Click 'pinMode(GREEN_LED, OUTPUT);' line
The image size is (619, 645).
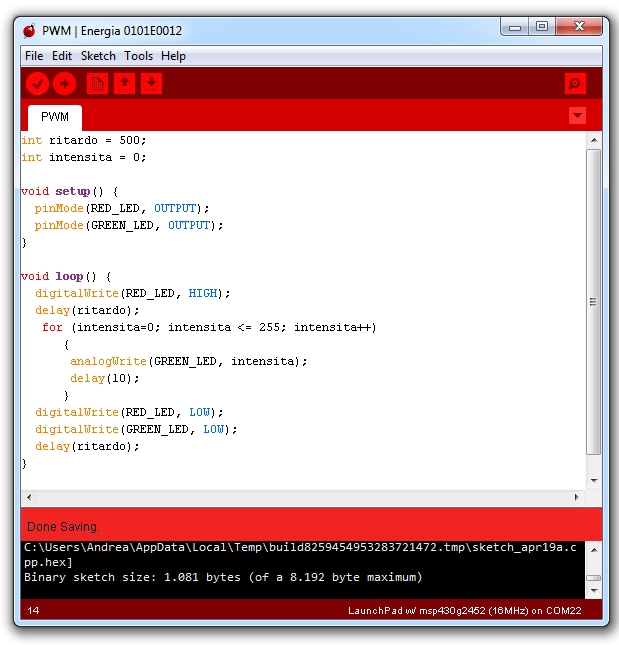[129, 225]
